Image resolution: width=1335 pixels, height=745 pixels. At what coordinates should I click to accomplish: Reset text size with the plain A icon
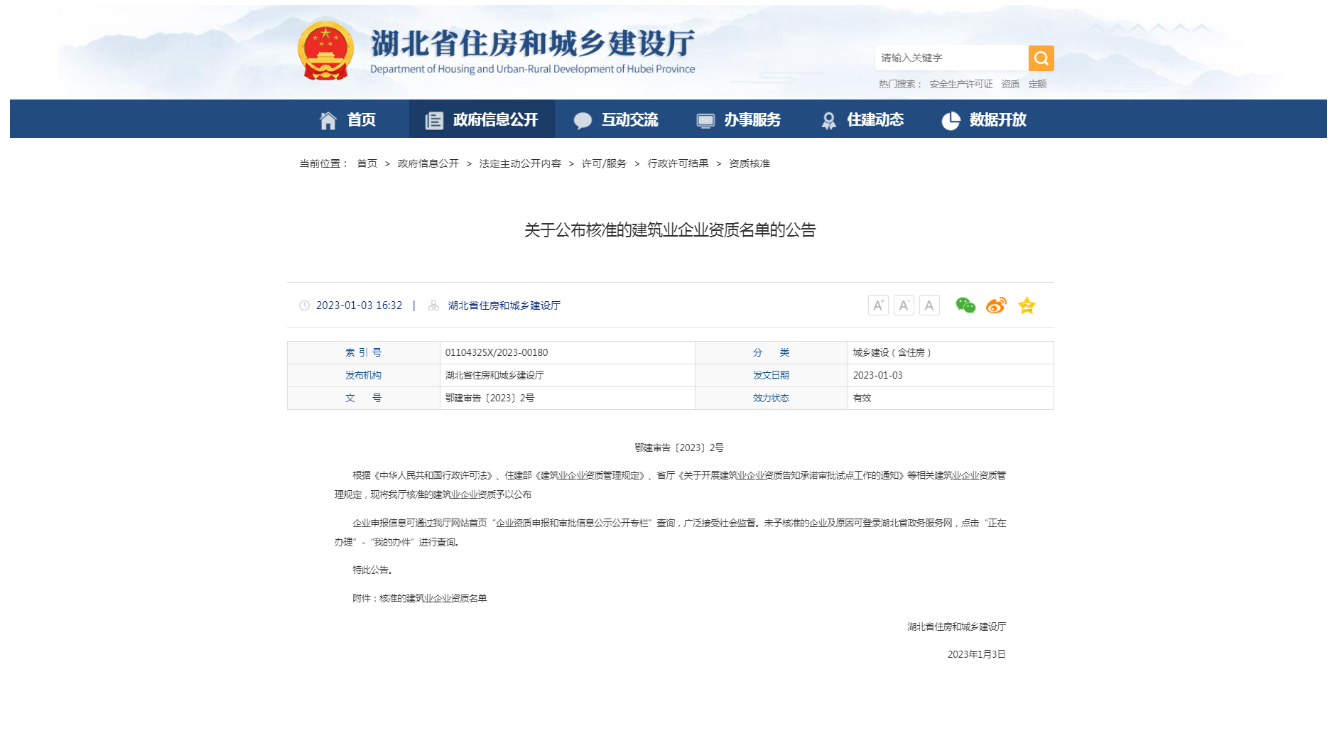[929, 305]
